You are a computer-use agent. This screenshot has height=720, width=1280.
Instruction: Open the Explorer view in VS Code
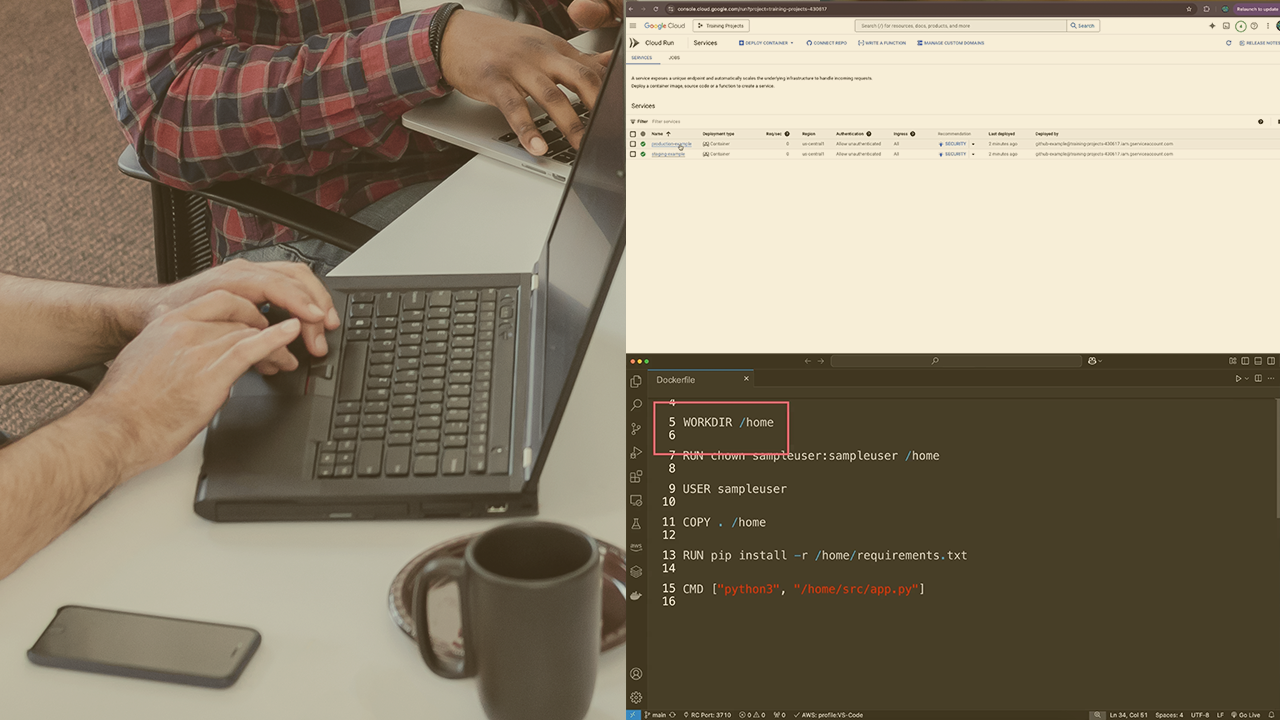(636, 381)
